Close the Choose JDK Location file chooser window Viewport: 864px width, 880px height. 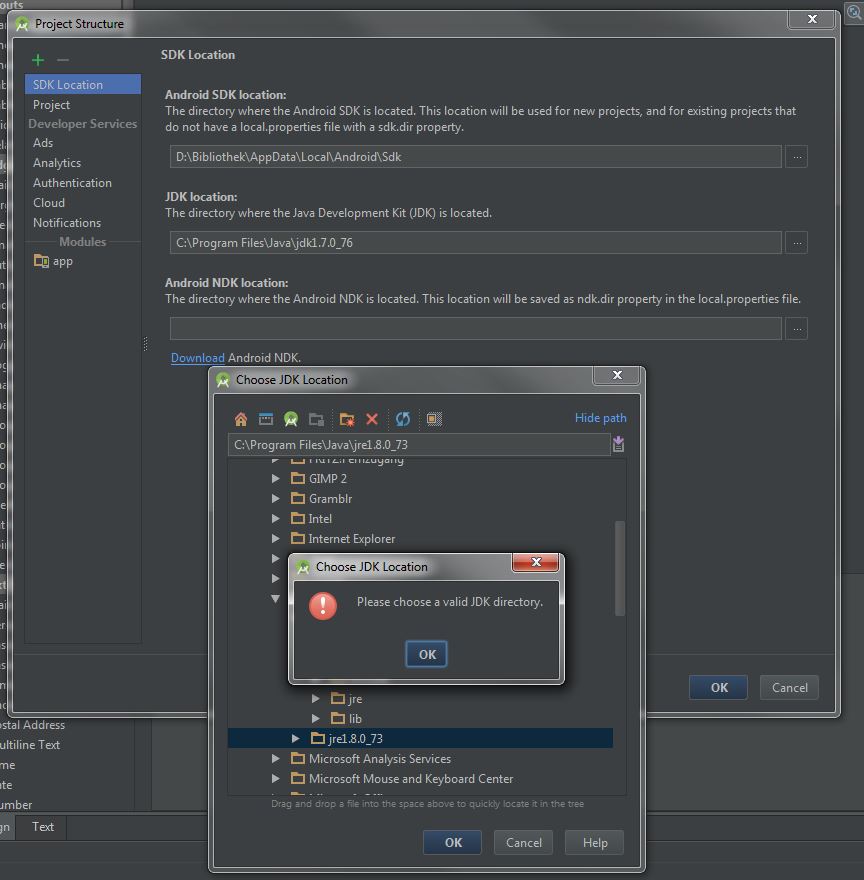pos(617,375)
